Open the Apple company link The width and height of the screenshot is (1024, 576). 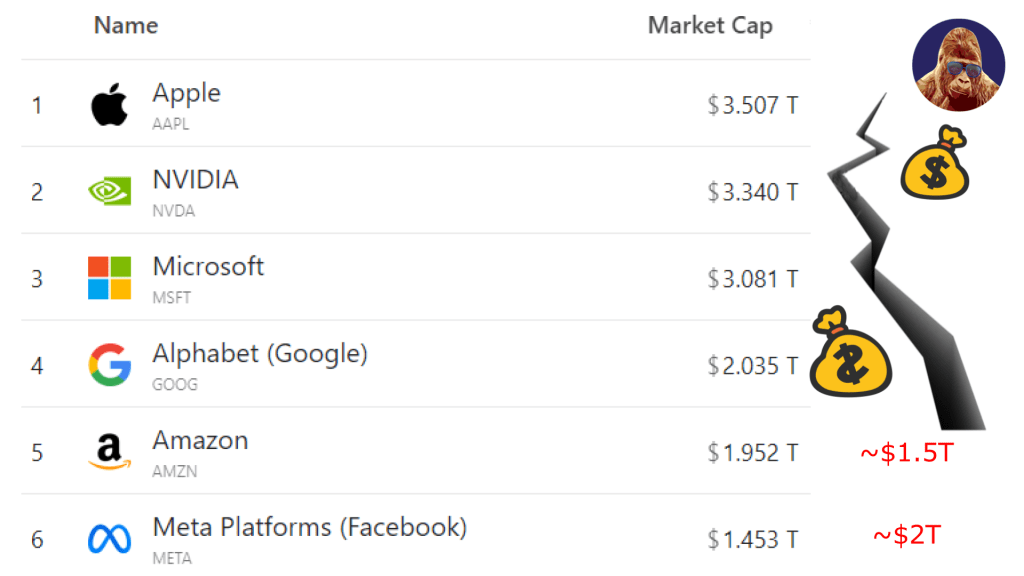click(186, 93)
